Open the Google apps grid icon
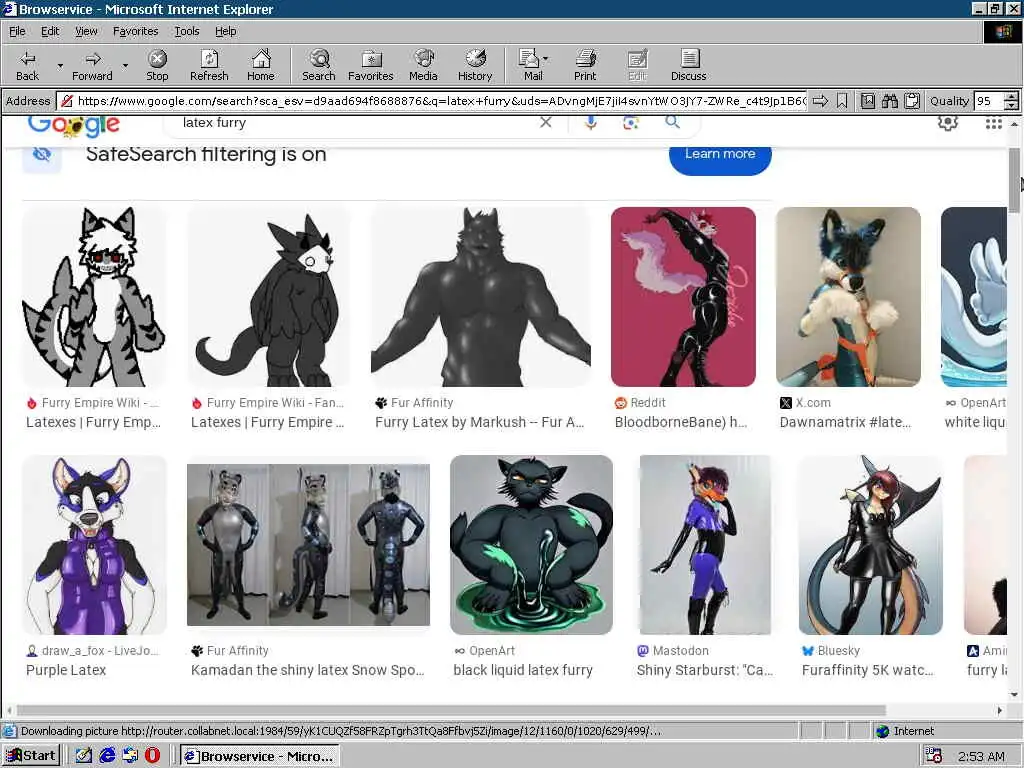The image size is (1024, 768). pos(993,123)
